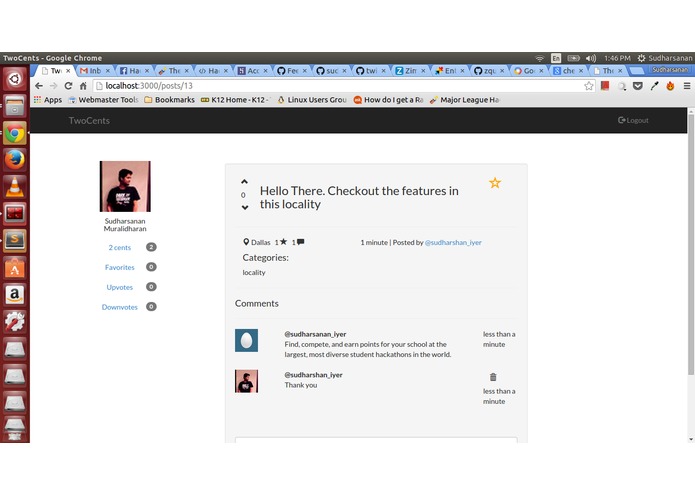Click @sudharshan_iyer comment author name

pos(313,375)
